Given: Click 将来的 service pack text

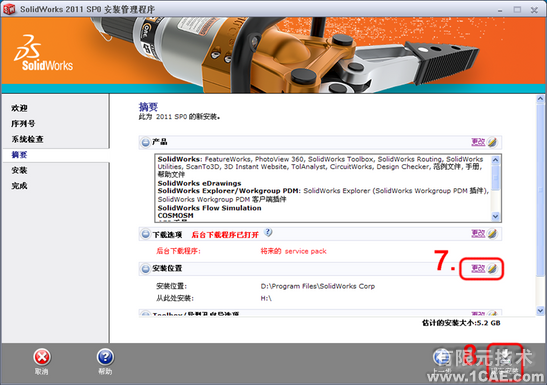Looking at the screenshot, I should pyautogui.click(x=293, y=251).
